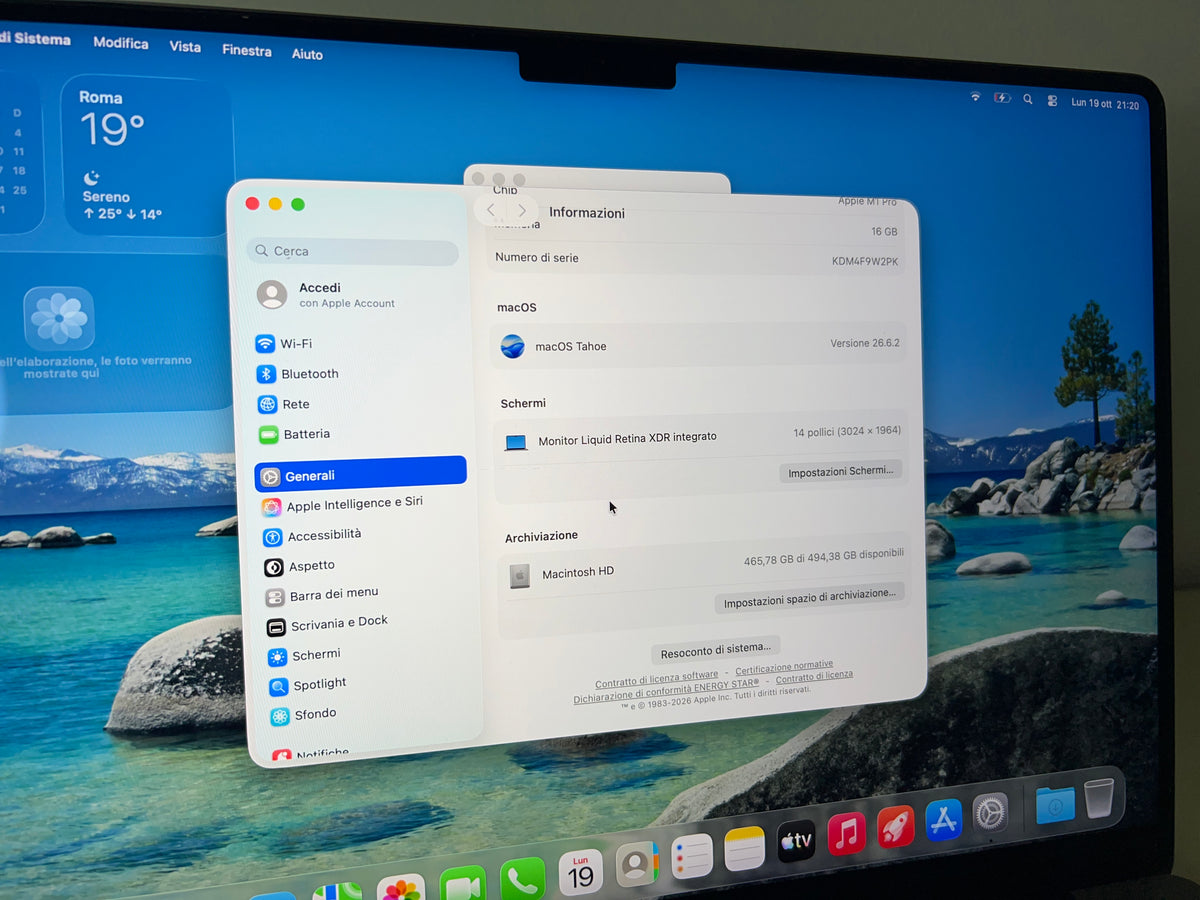Select Generali in the sidebar
Viewport: 1200px width, 900px height.
tap(361, 474)
